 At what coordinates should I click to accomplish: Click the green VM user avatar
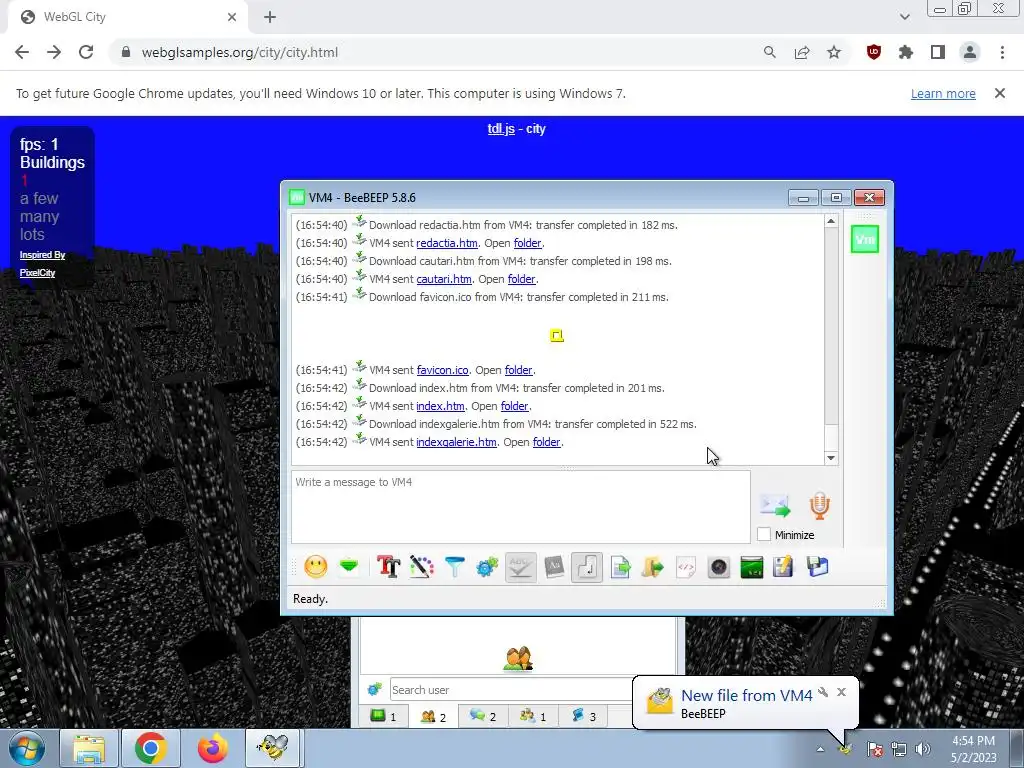865,239
